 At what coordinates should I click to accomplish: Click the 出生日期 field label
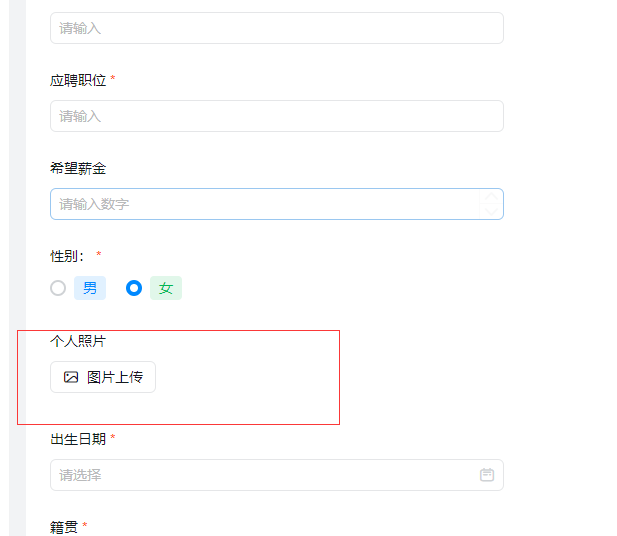[x=78, y=439]
